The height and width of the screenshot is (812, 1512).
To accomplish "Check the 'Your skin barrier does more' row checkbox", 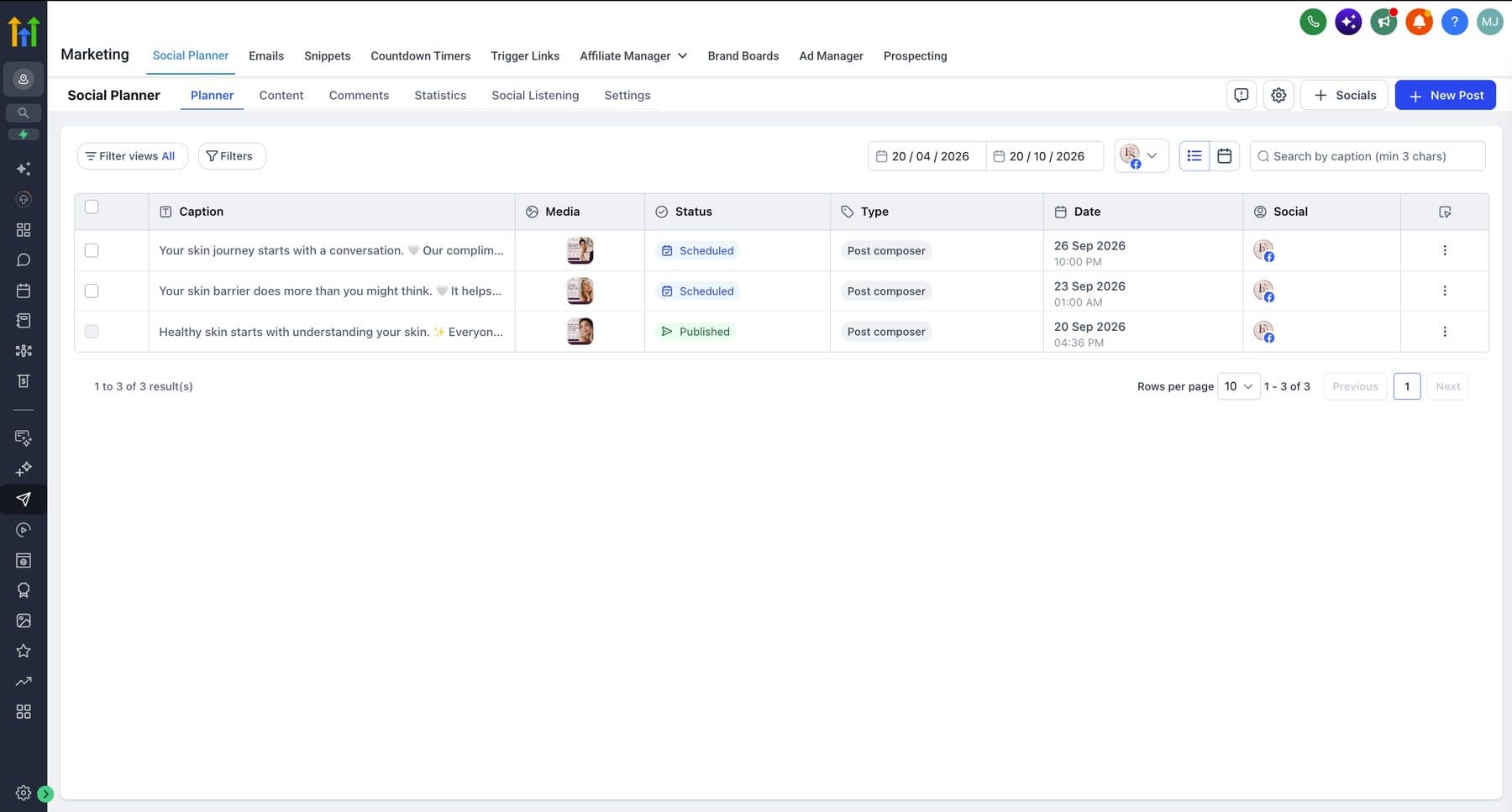I will (x=92, y=291).
